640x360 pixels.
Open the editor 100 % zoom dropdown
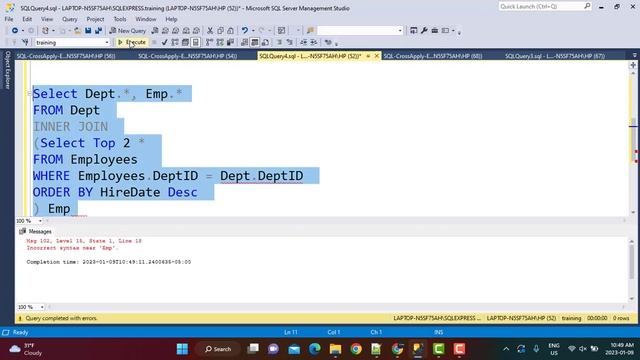(40, 221)
